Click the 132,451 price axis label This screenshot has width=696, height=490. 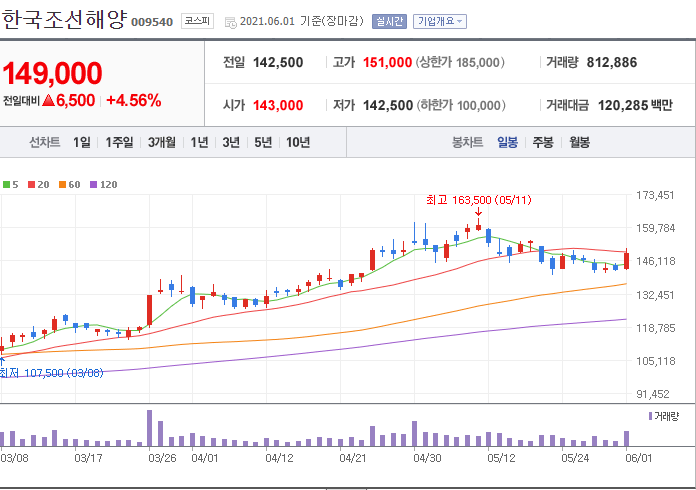(655, 295)
